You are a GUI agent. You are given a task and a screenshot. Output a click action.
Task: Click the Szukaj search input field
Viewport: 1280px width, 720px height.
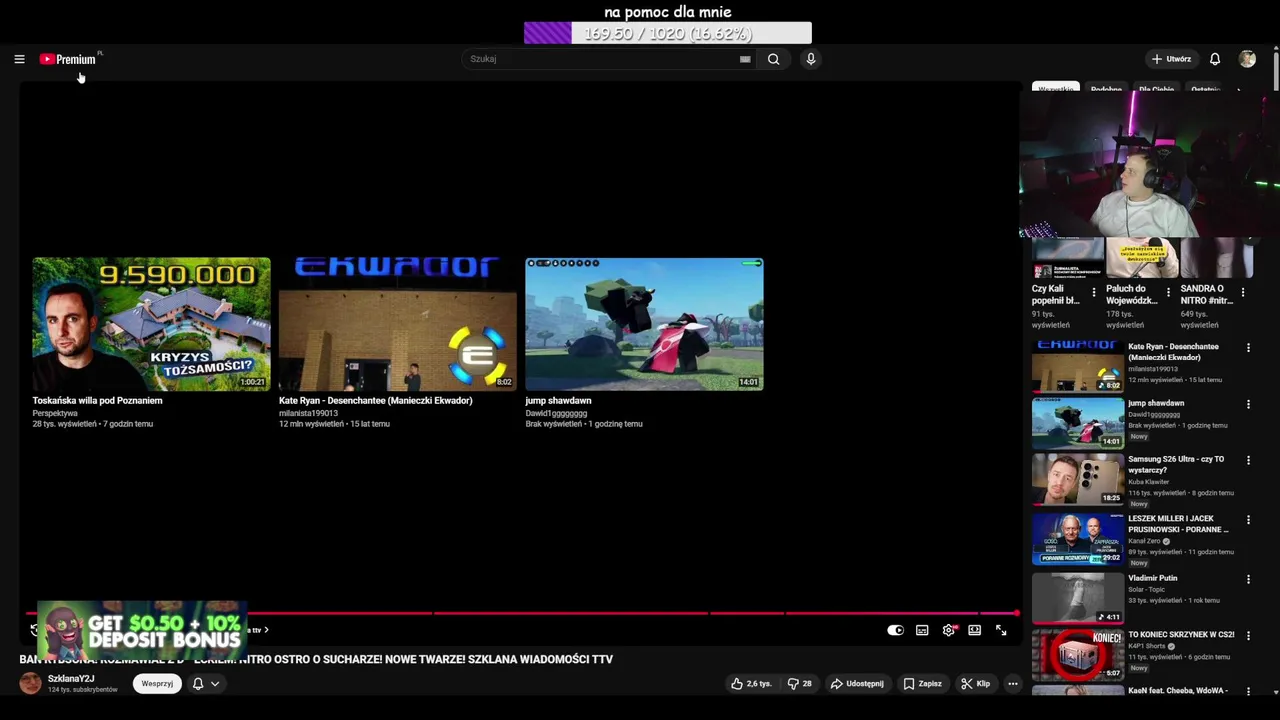[x=600, y=59]
